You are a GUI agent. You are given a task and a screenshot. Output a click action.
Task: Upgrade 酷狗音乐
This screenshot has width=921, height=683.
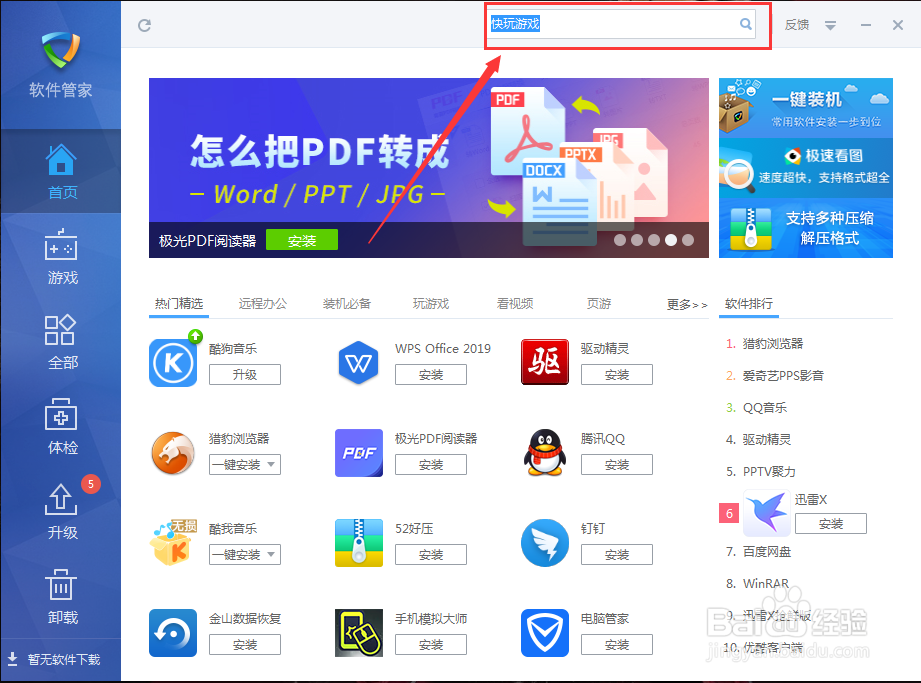[x=245, y=375]
